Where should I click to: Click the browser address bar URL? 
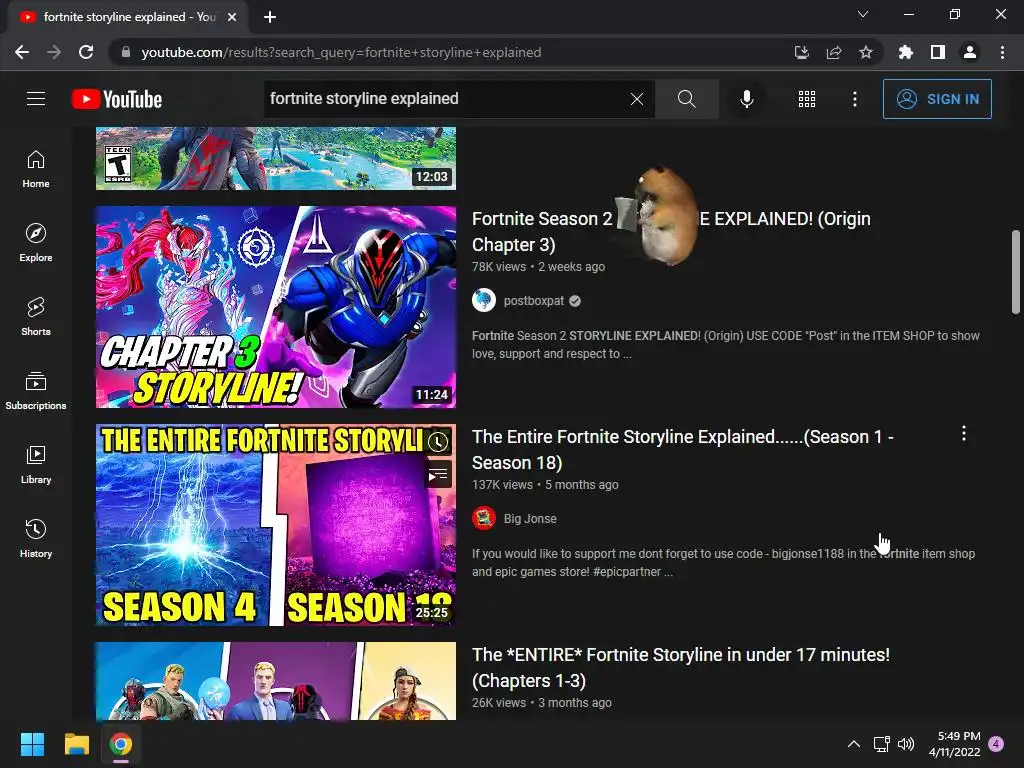coord(341,52)
